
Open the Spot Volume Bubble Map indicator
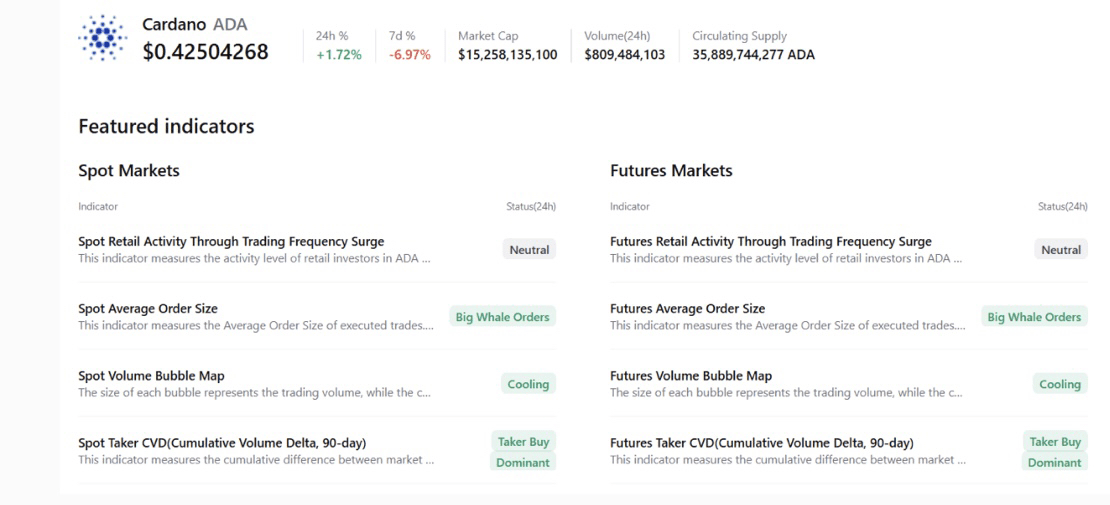pyautogui.click(x=151, y=376)
